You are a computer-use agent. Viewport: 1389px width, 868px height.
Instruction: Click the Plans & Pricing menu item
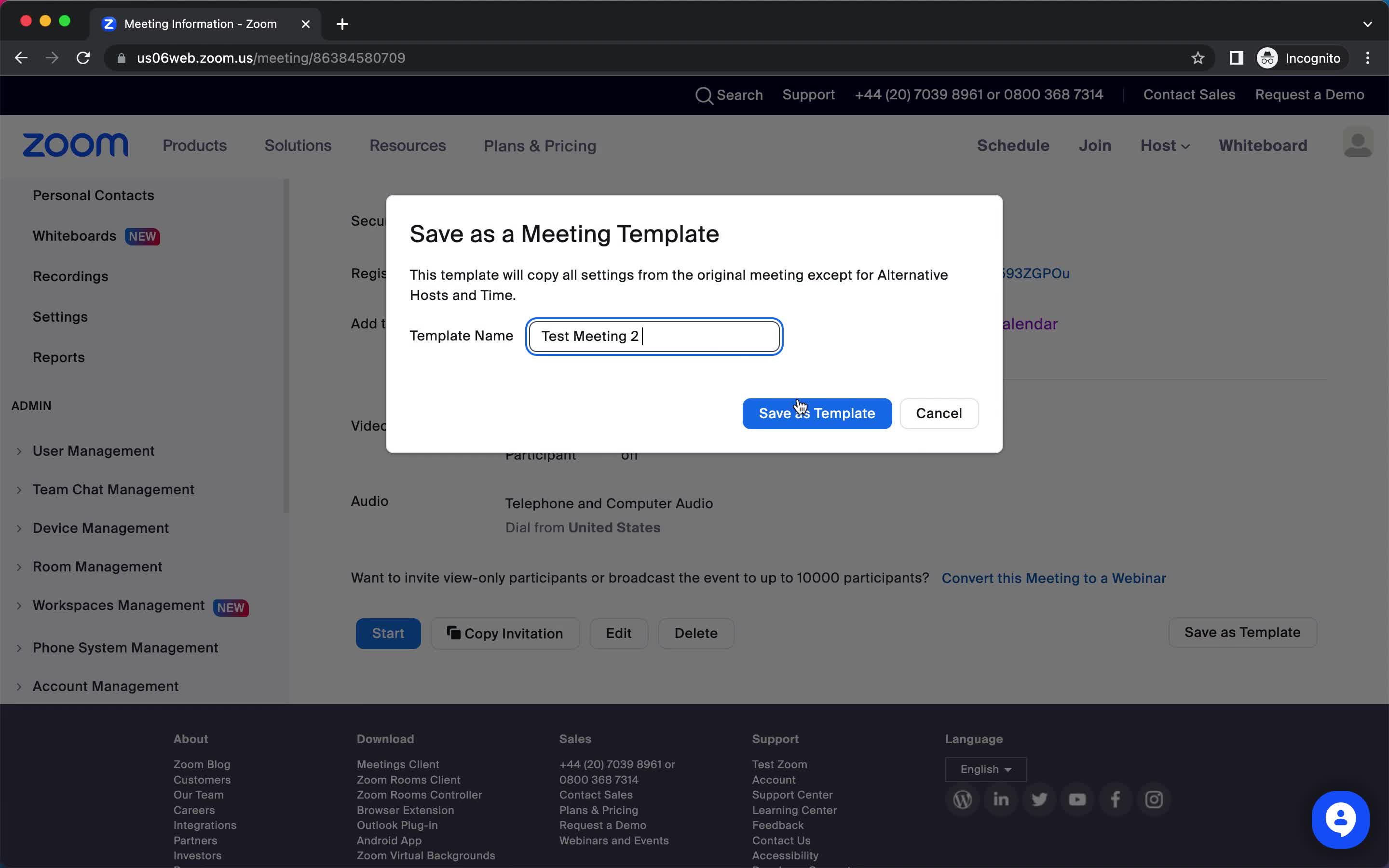click(540, 146)
